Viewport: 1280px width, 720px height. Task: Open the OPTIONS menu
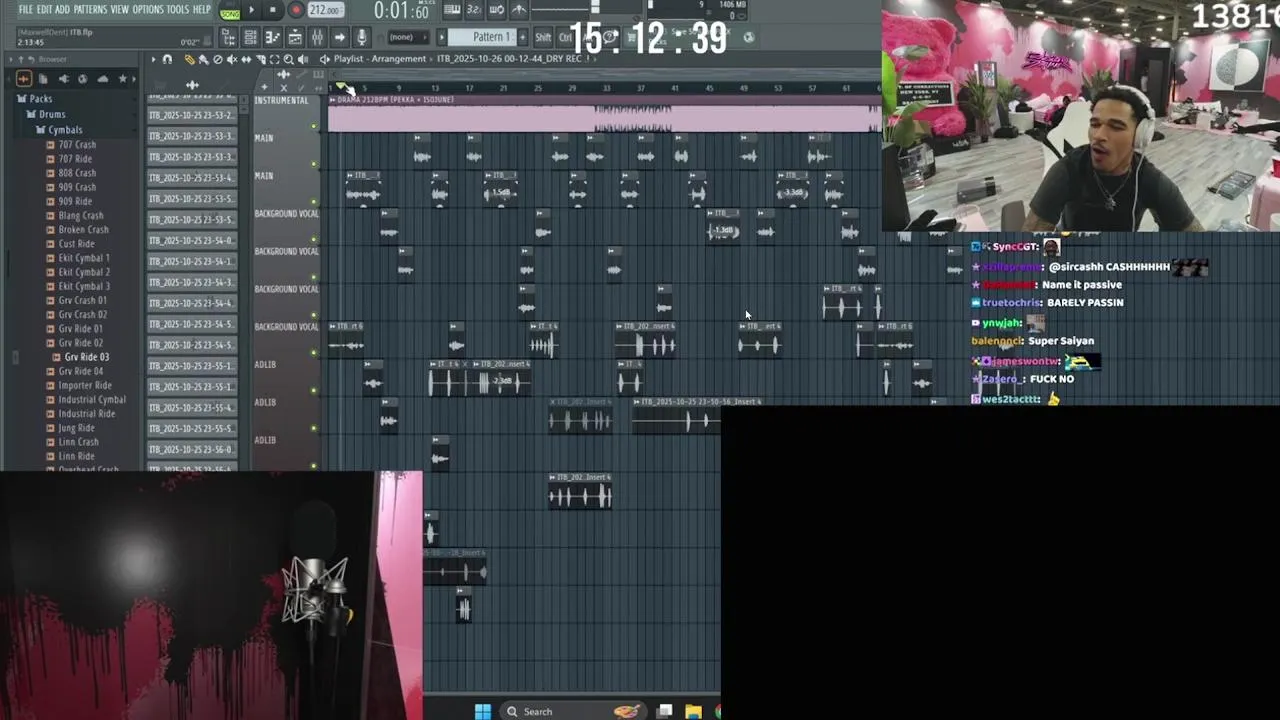(x=148, y=9)
